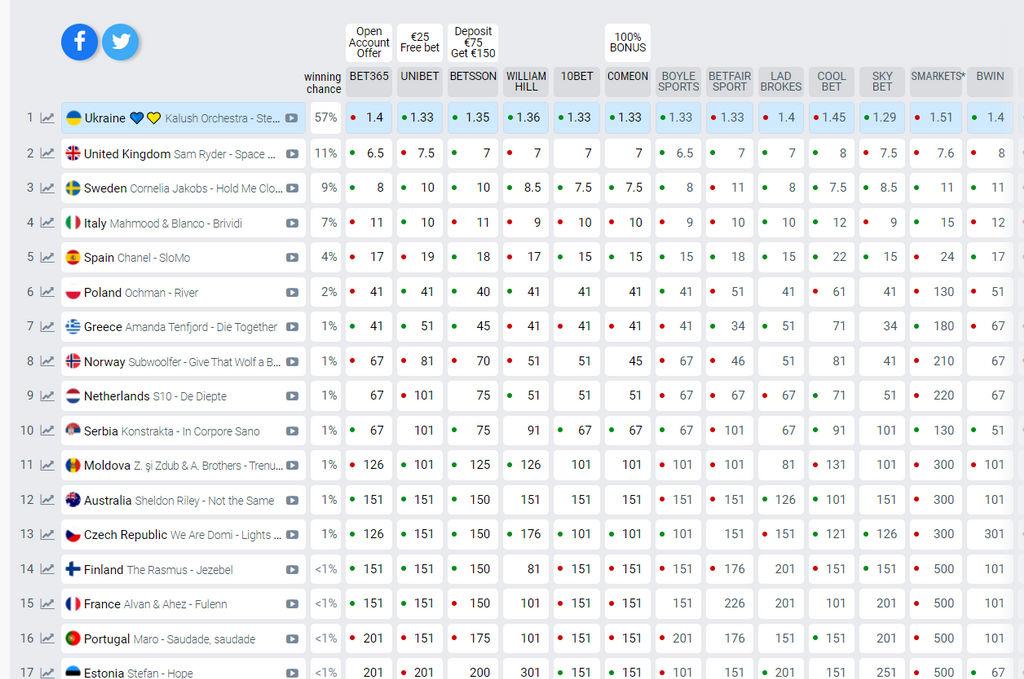1024x679 pixels.
Task: Select Finland's 81 odds at William Hill
Action: 526,569
